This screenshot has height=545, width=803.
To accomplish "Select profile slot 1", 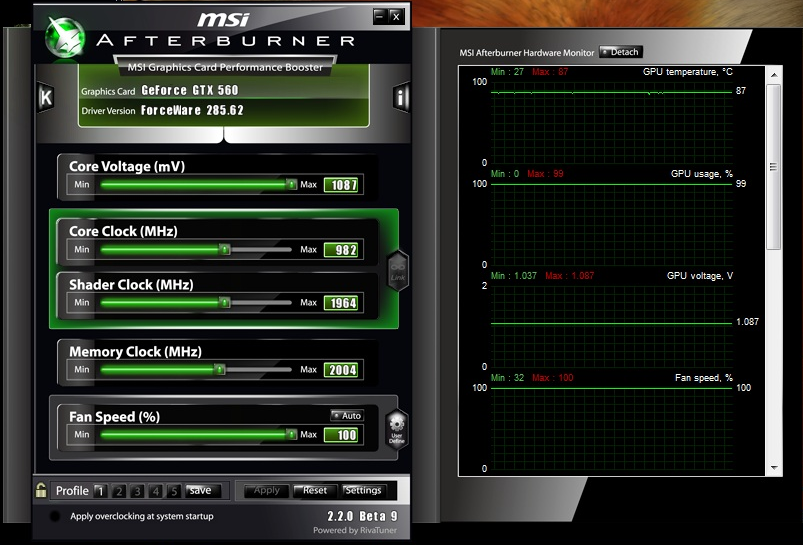I will click(x=100, y=491).
